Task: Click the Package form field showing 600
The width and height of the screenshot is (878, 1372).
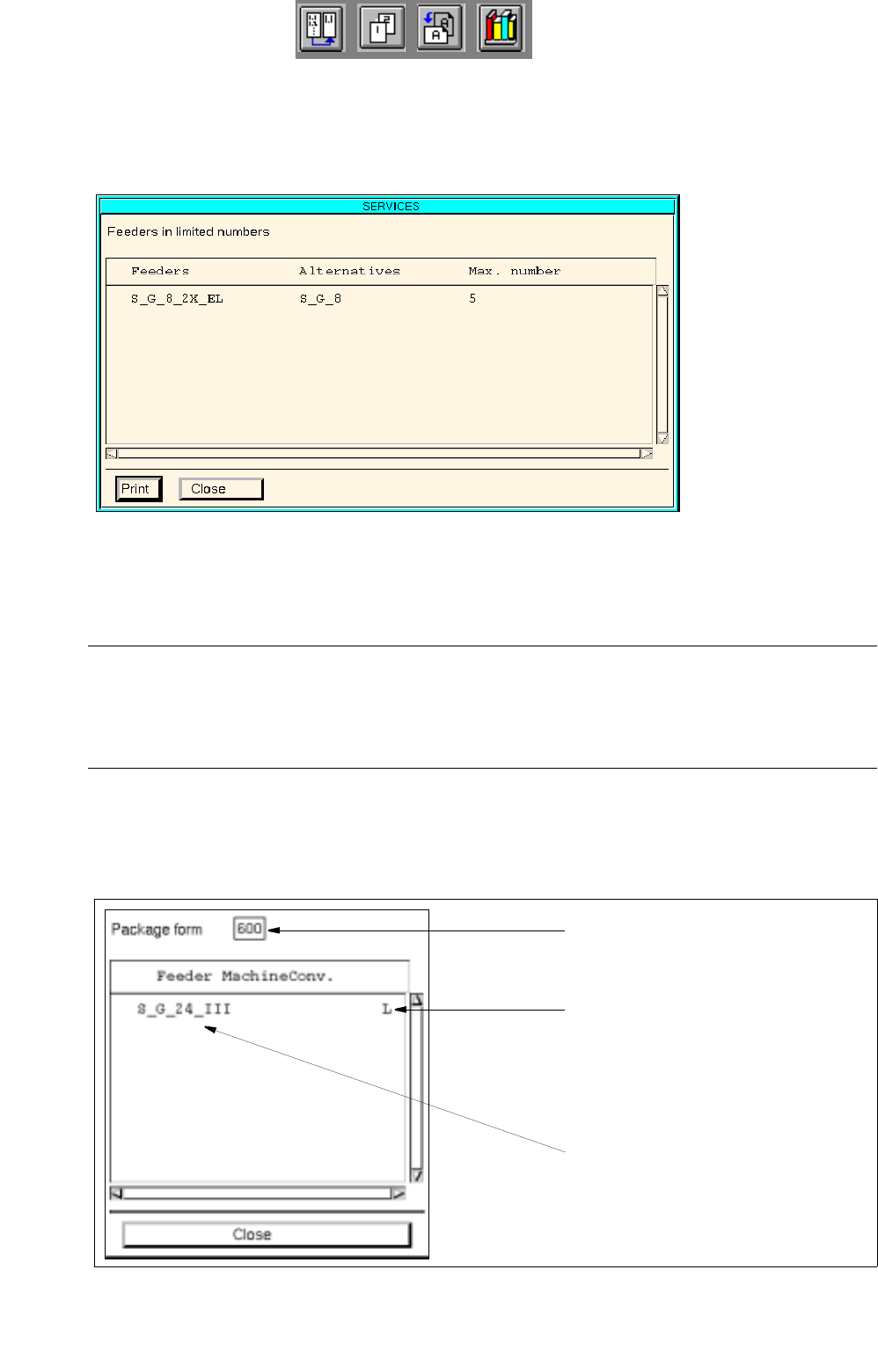Action: (x=250, y=929)
